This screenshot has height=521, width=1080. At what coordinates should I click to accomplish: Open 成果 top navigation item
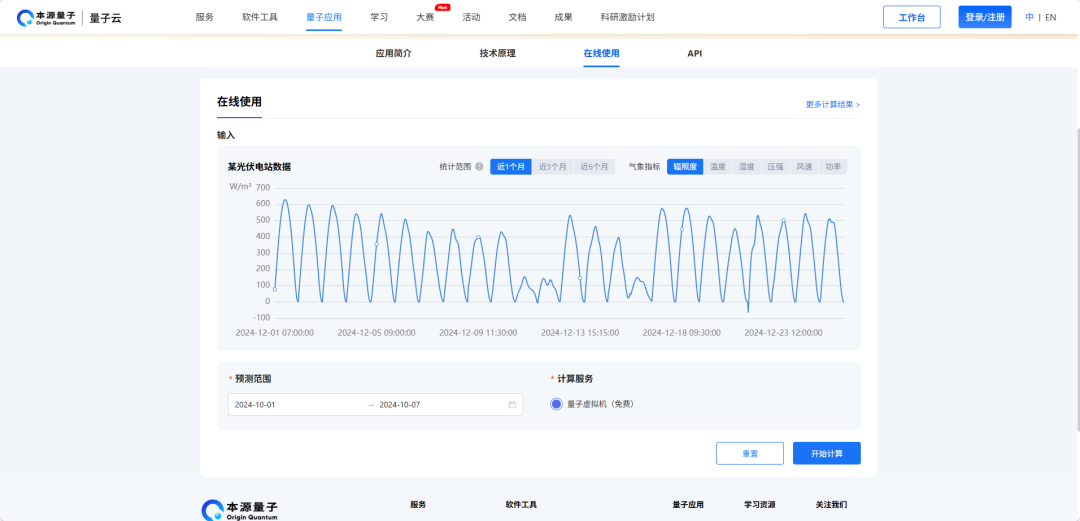click(x=563, y=17)
